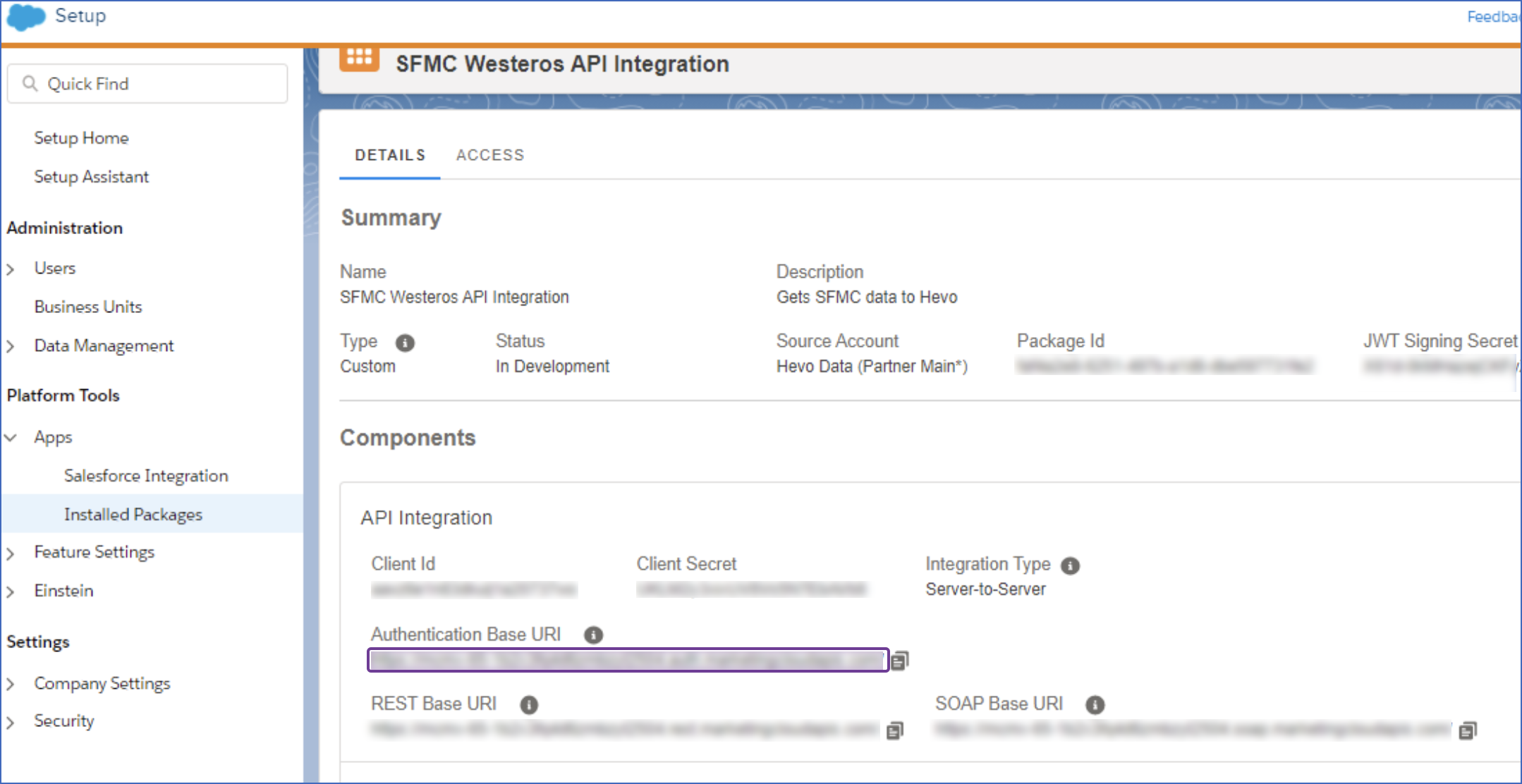1522x784 pixels.
Task: Click the Salesforce cloud logo
Action: 27,16
